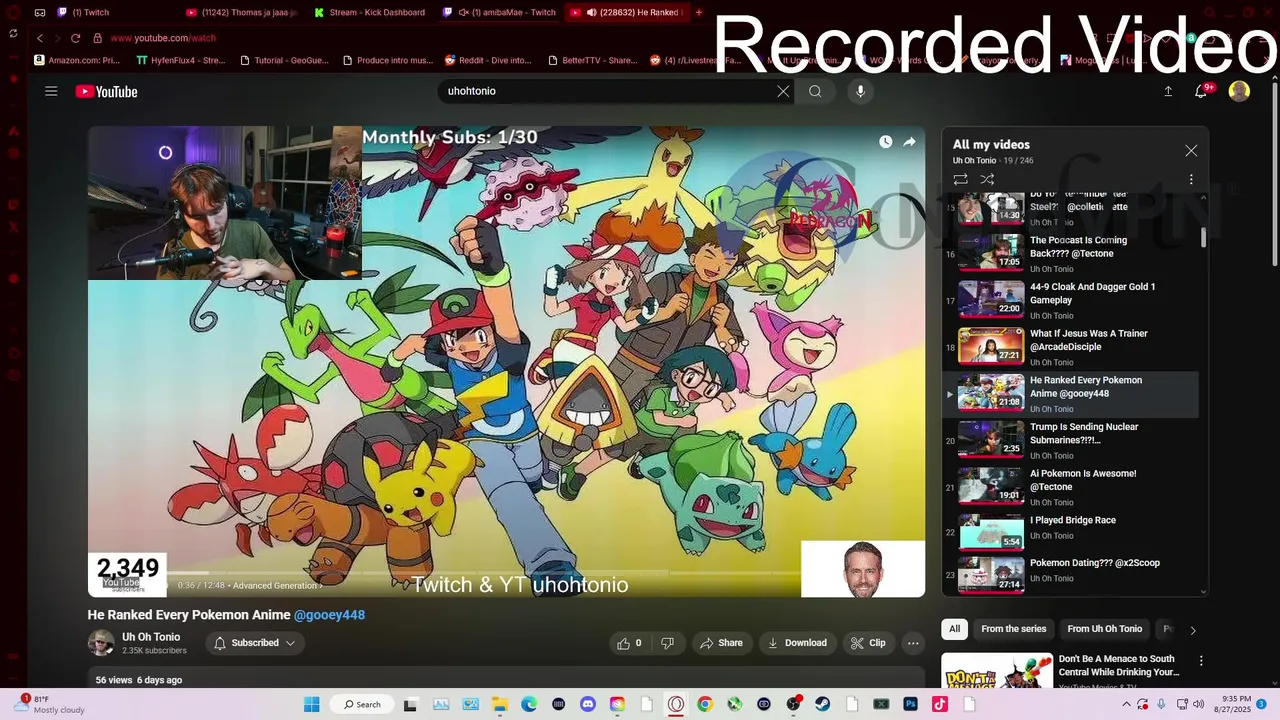The width and height of the screenshot is (1280, 720).
Task: Switch to the amibaMae - Twitch tab
Action: (x=499, y=12)
